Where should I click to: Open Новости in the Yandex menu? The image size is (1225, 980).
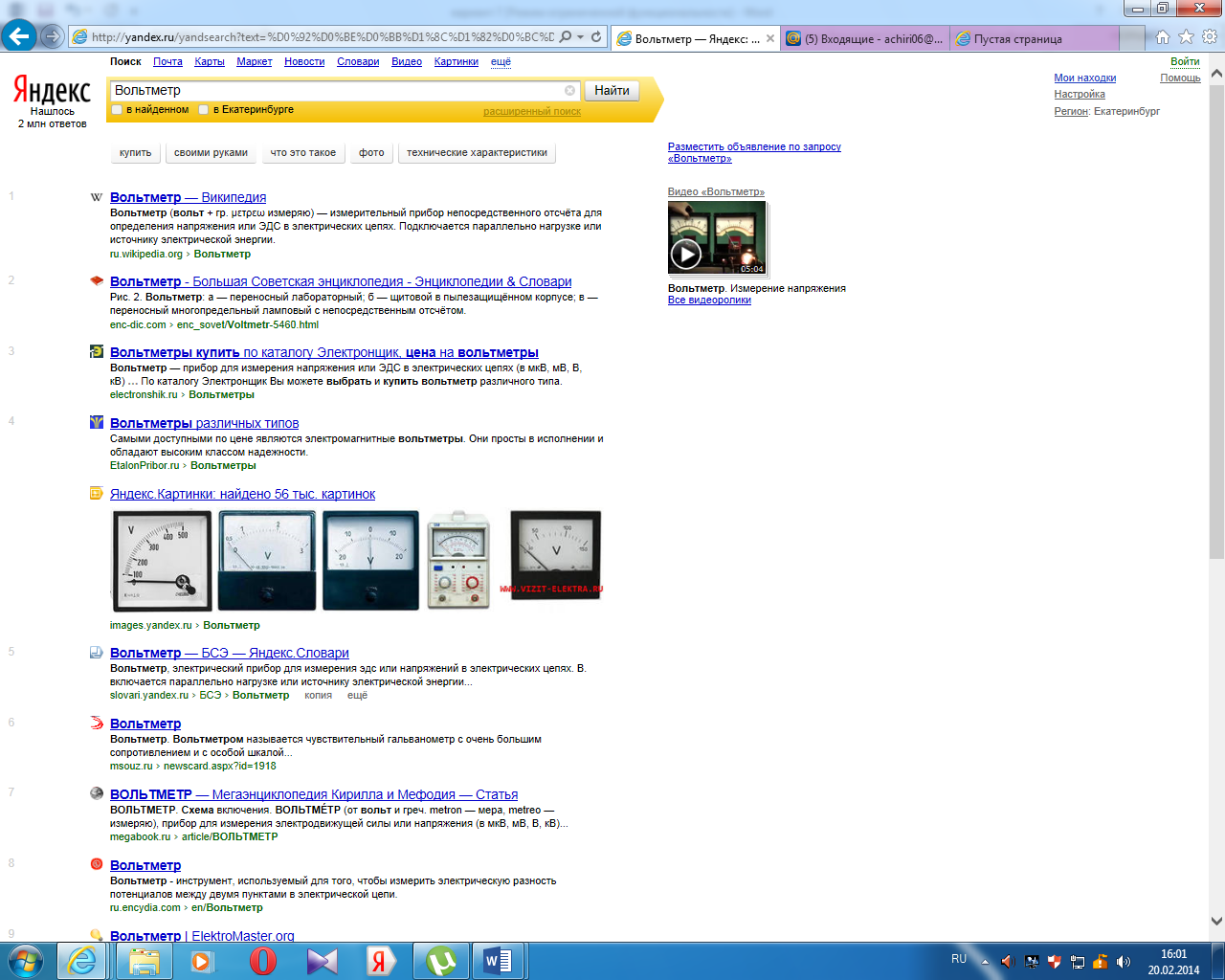(304, 61)
